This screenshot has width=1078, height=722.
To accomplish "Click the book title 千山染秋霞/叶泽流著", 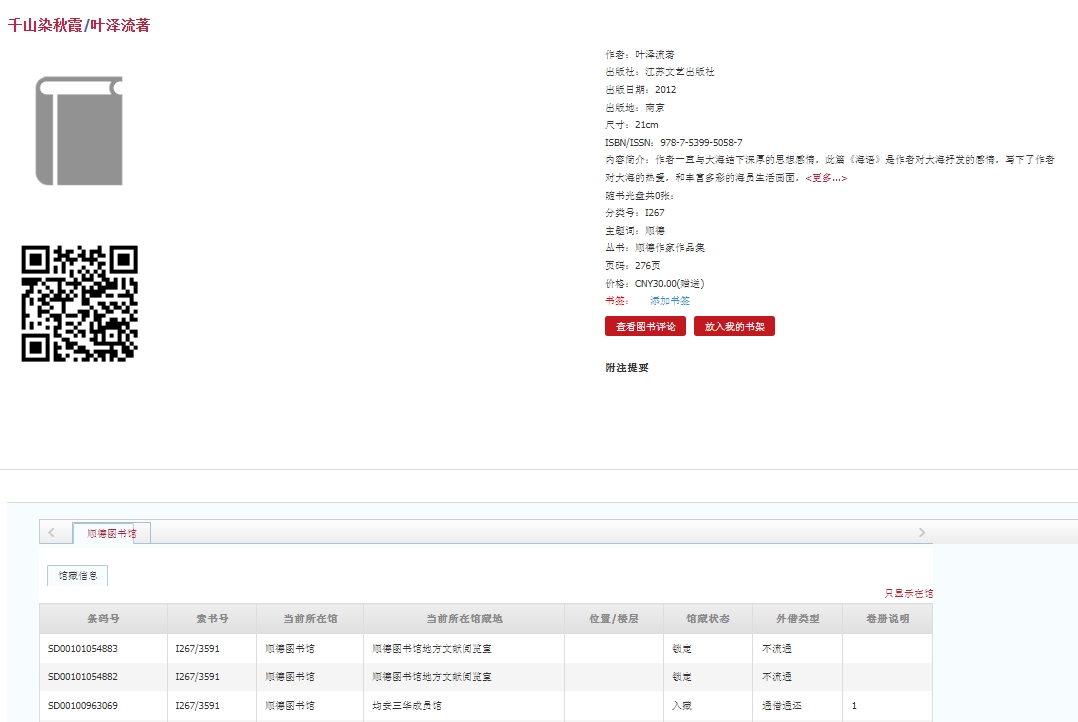I will coord(78,25).
